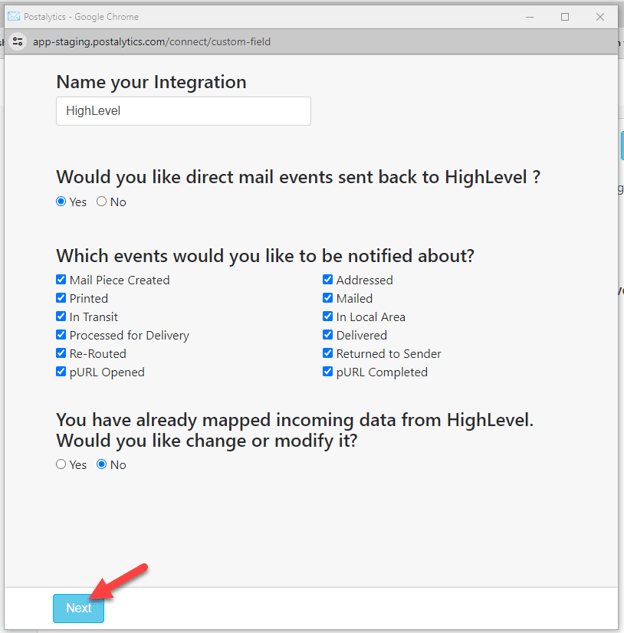Click the URL in the address bar
624x633 pixels.
click(152, 42)
